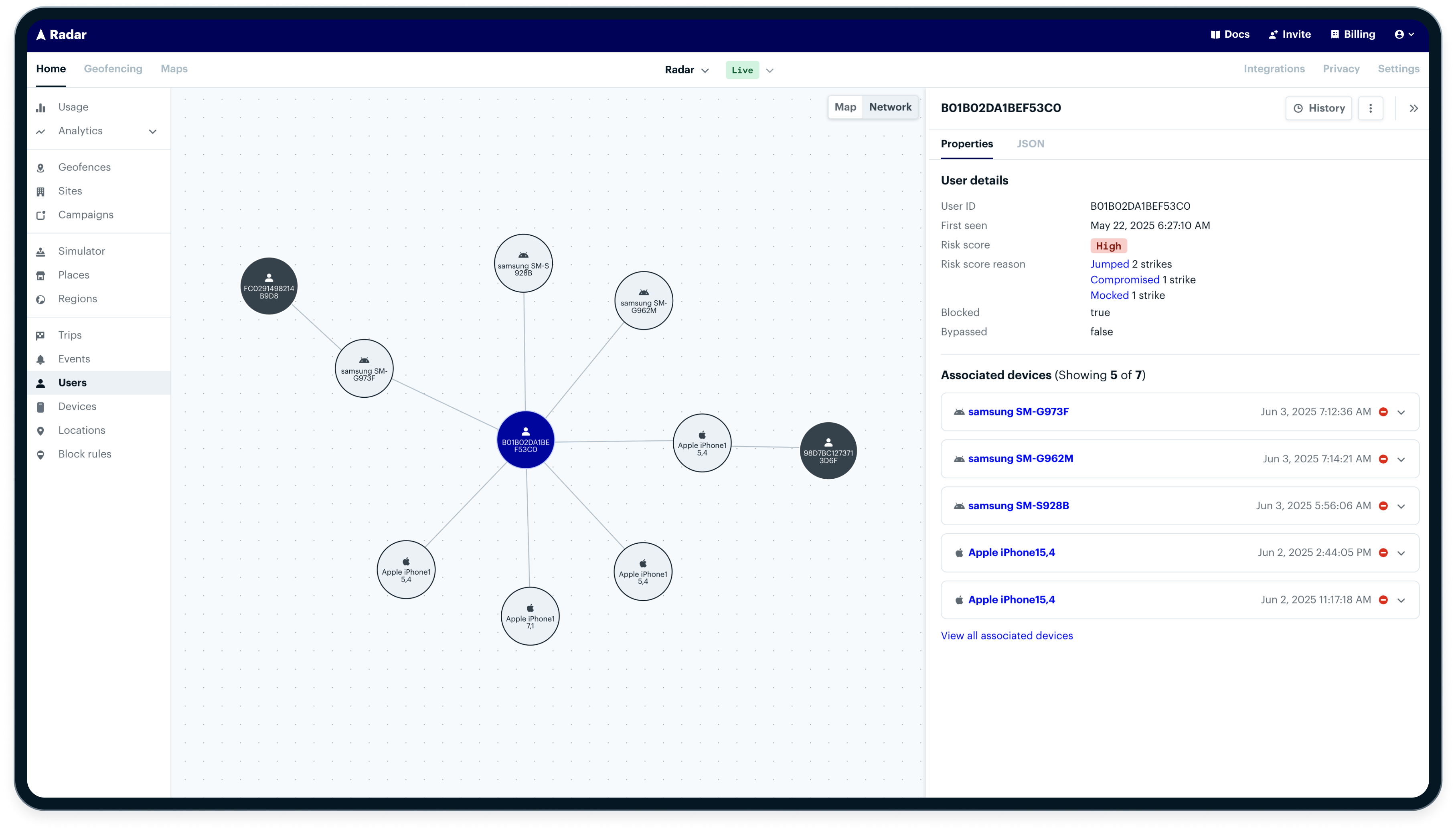The image size is (1456, 832).
Task: Click the more options vertical dots
Action: coord(1370,108)
